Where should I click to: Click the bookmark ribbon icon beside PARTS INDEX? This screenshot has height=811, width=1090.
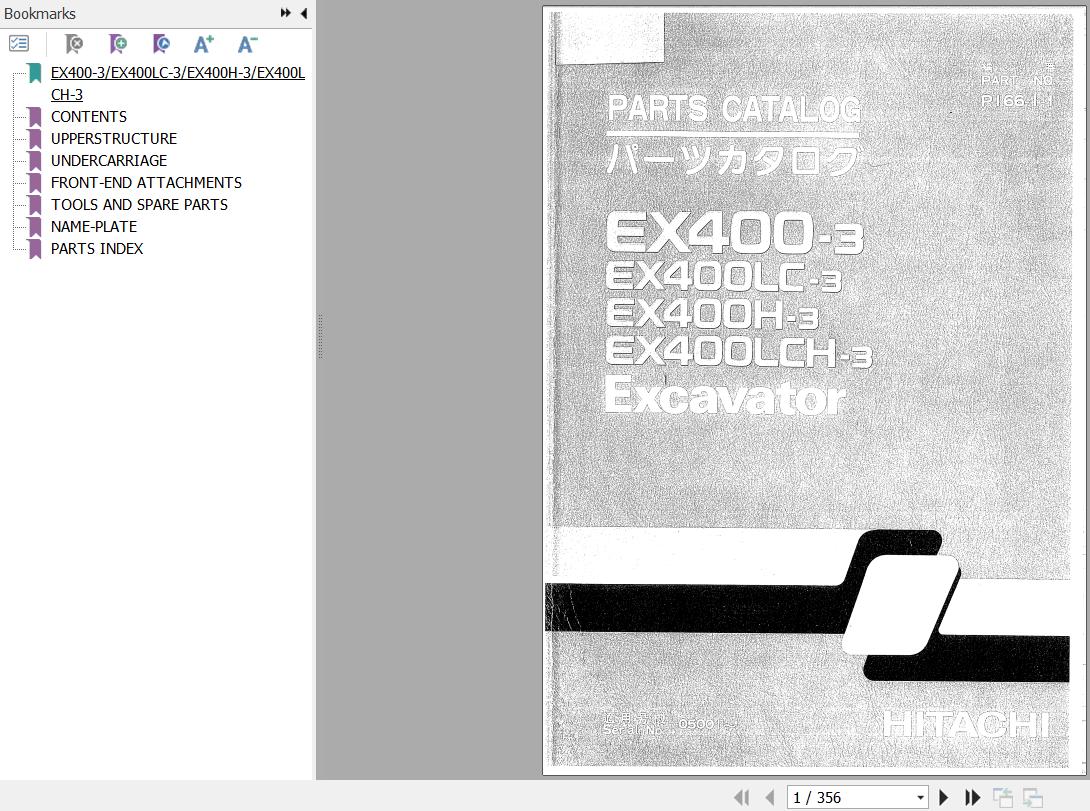pos(35,249)
